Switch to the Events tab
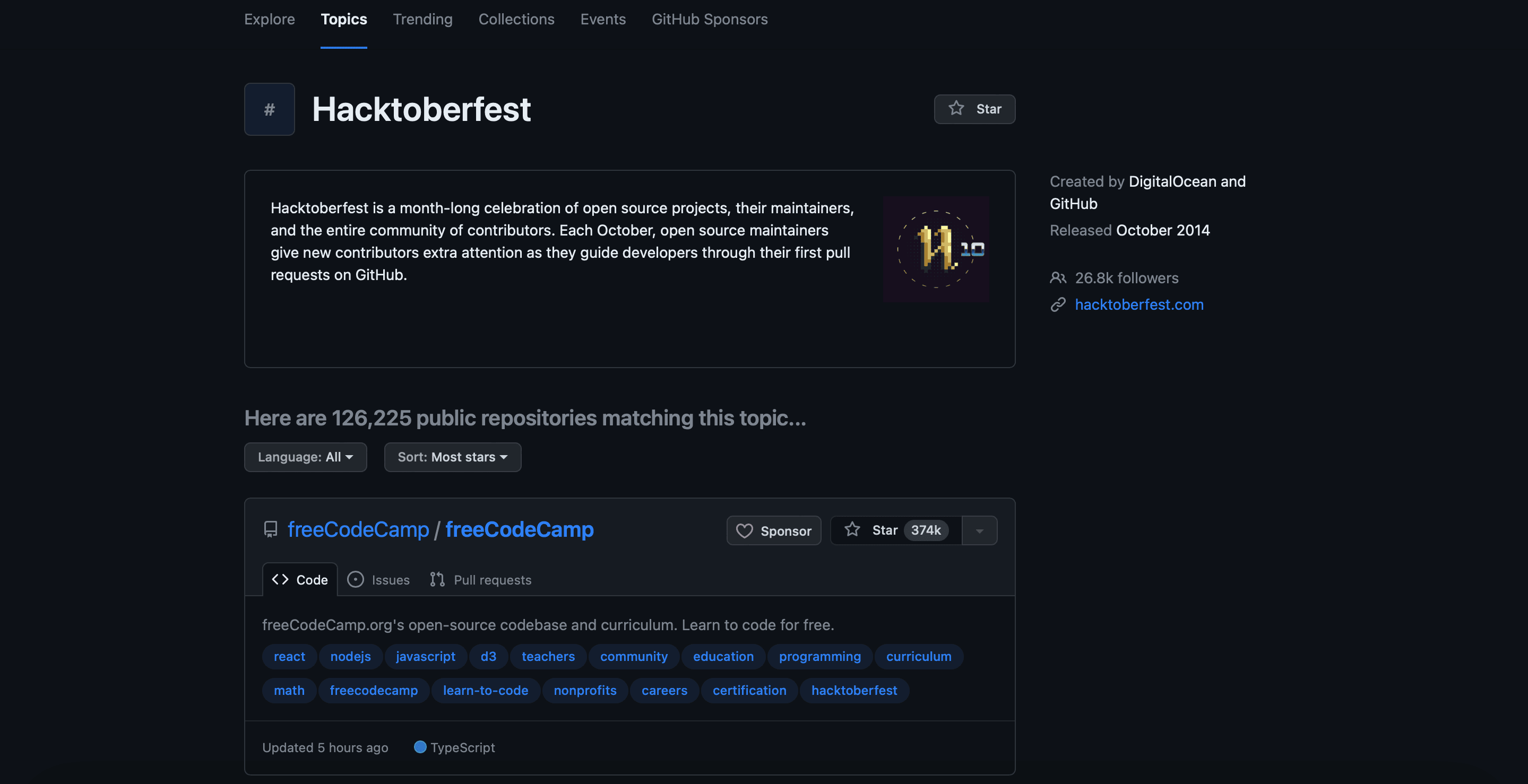 [603, 19]
